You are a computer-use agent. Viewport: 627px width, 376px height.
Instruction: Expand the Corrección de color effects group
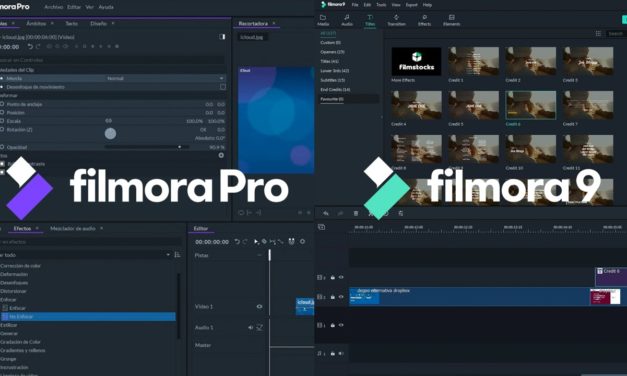[x=20, y=266]
